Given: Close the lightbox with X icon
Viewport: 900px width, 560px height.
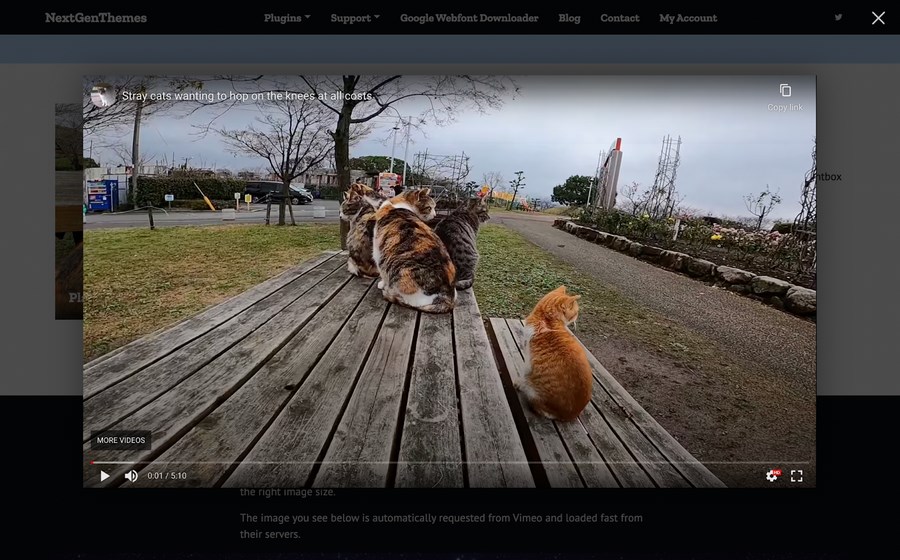Looking at the screenshot, I should pyautogui.click(x=878, y=18).
